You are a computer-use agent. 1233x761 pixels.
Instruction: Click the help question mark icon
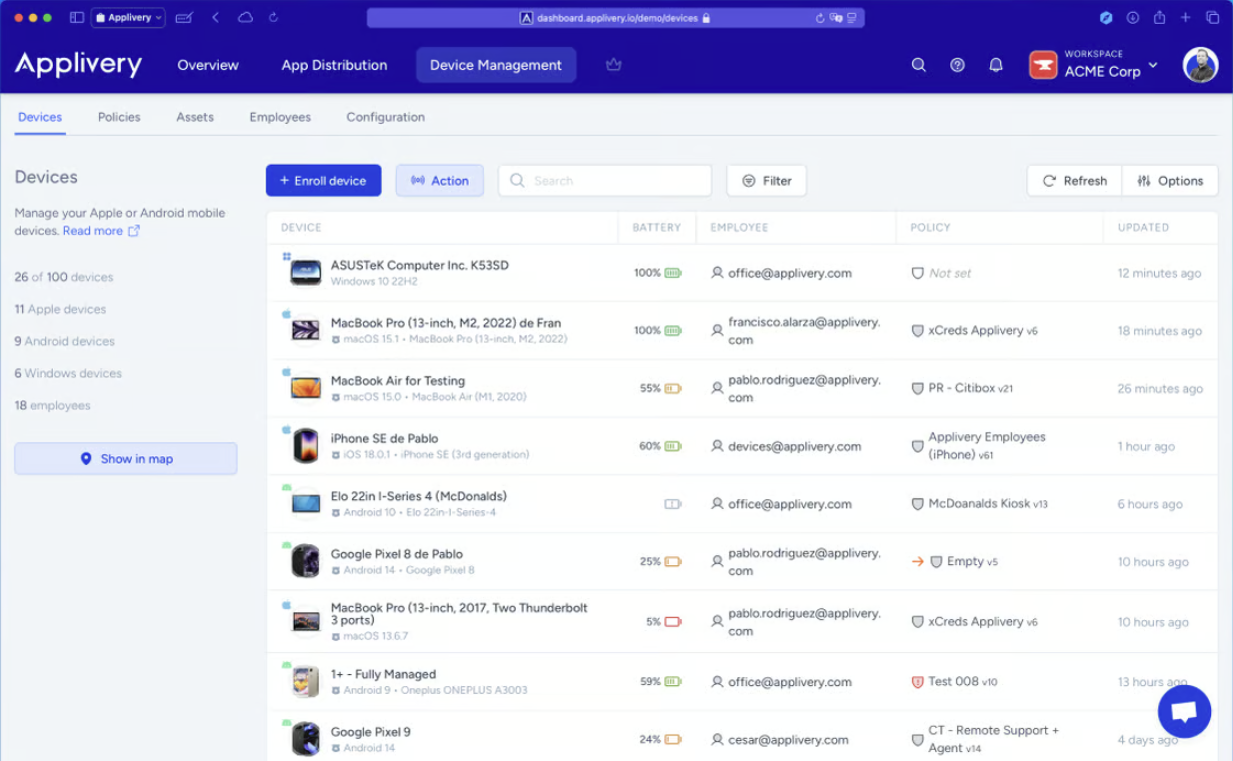(957, 65)
